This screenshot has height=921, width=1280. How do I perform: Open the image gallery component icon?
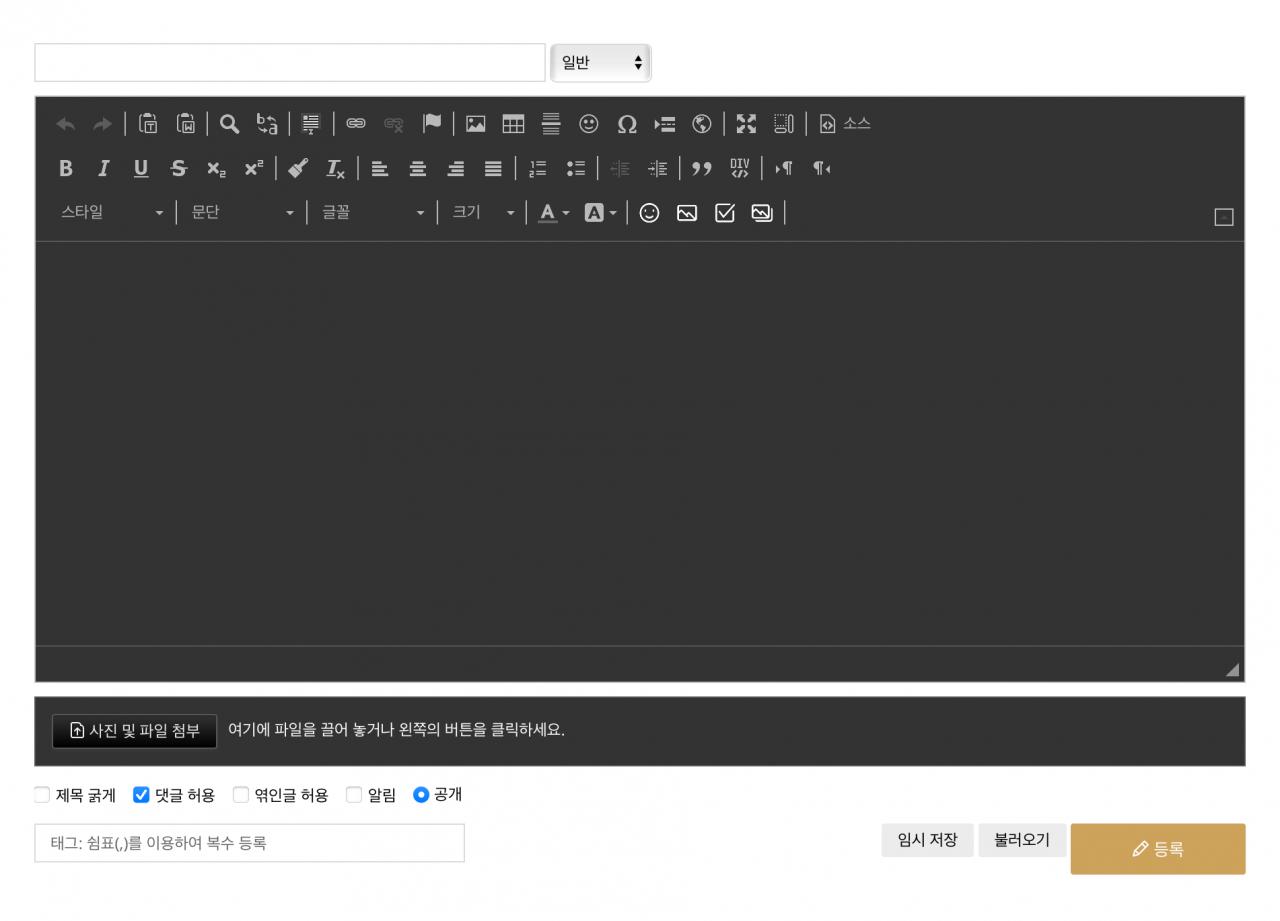pos(762,212)
